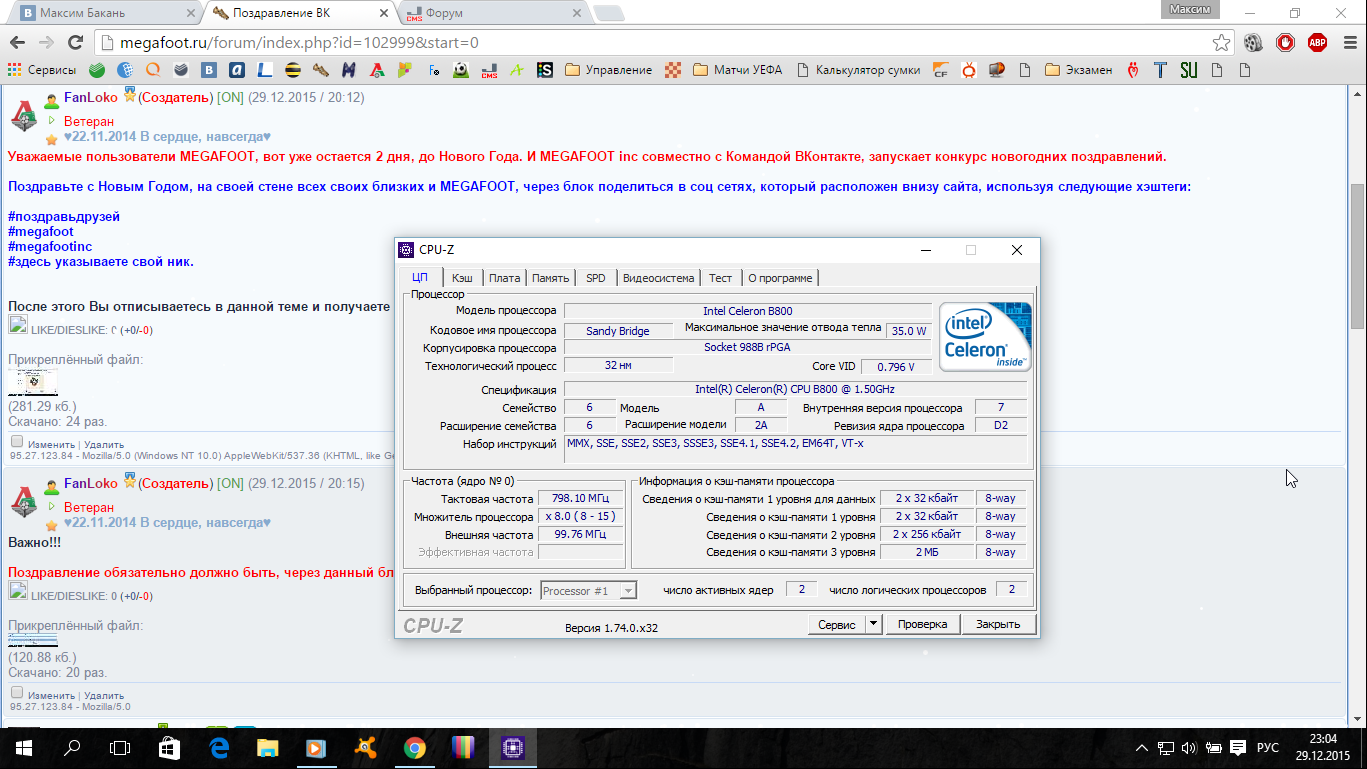The height and width of the screenshot is (769, 1367).
Task: Click the Task View taskbar icon
Action: pos(120,748)
